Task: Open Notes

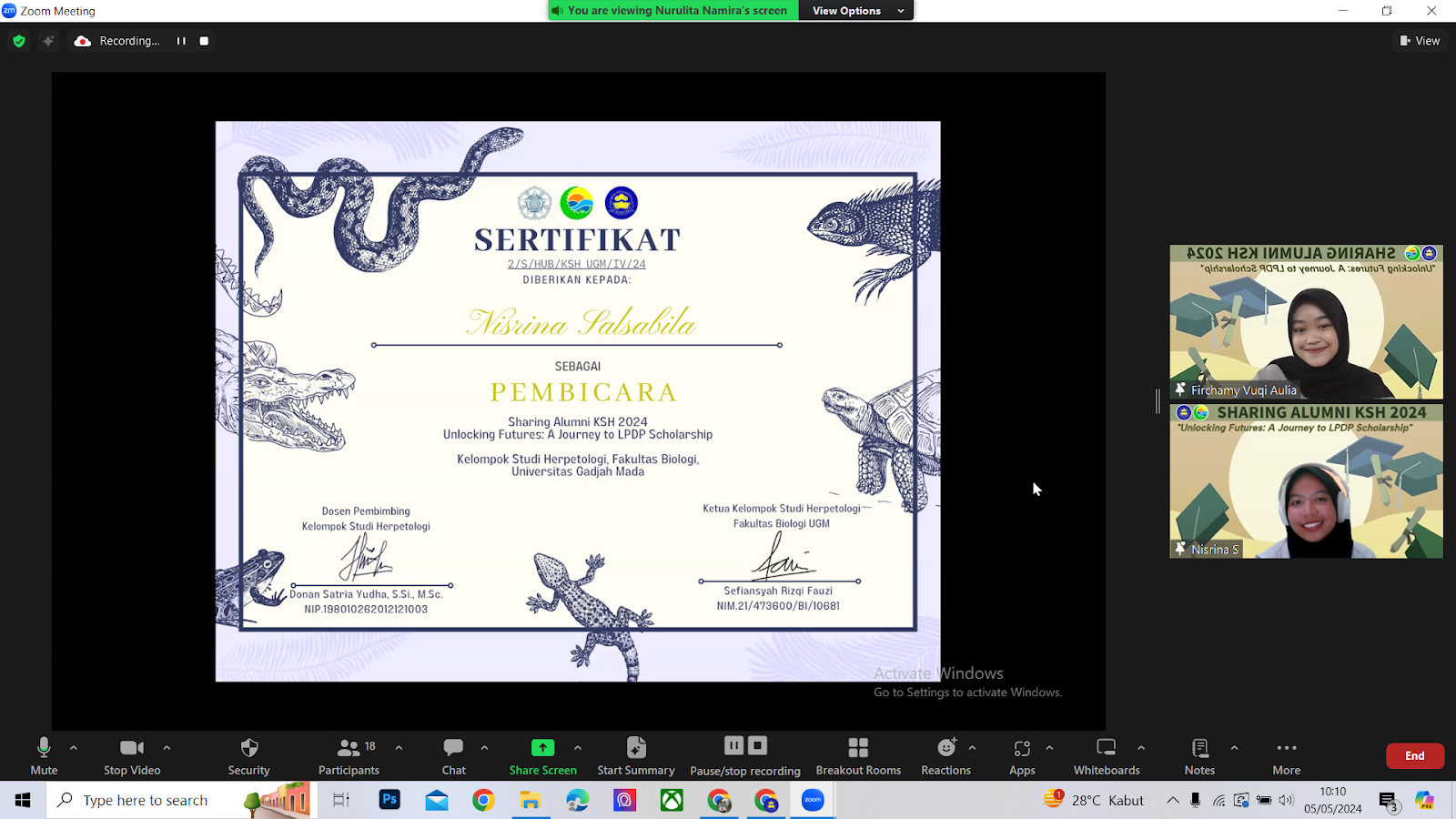Action: point(1199,756)
